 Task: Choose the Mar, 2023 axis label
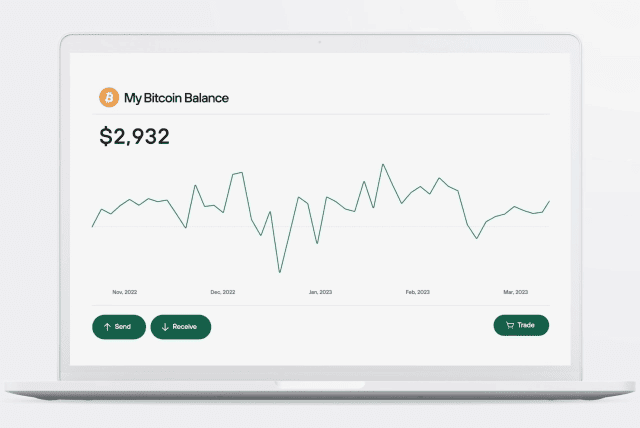click(514, 292)
